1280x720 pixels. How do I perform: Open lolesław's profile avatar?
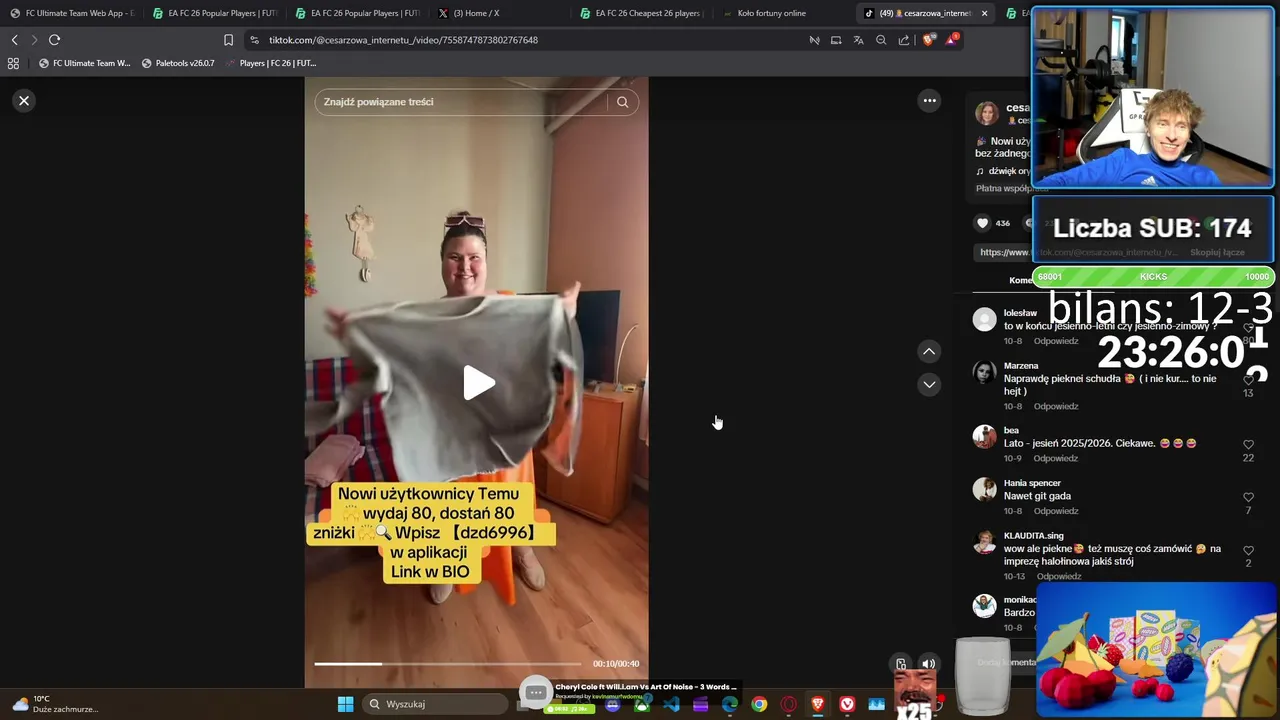tap(985, 319)
